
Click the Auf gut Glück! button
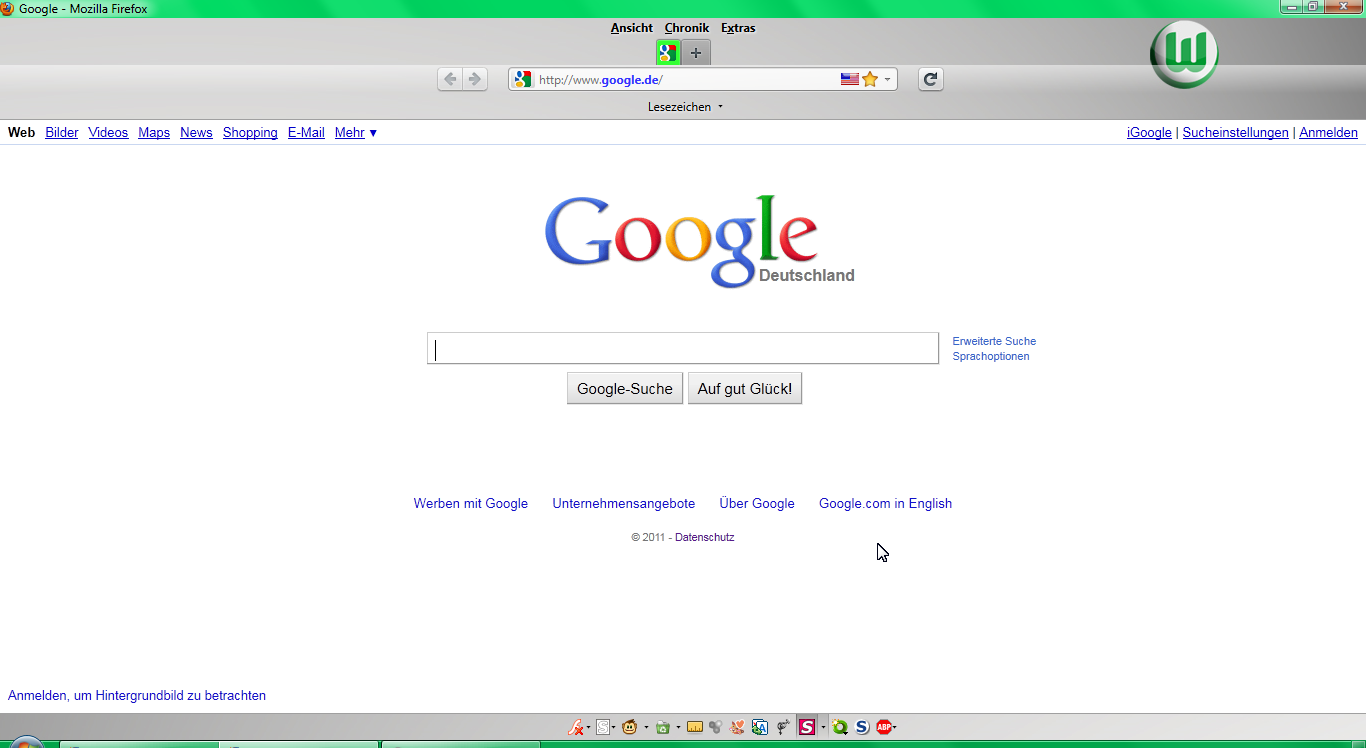[x=745, y=389]
